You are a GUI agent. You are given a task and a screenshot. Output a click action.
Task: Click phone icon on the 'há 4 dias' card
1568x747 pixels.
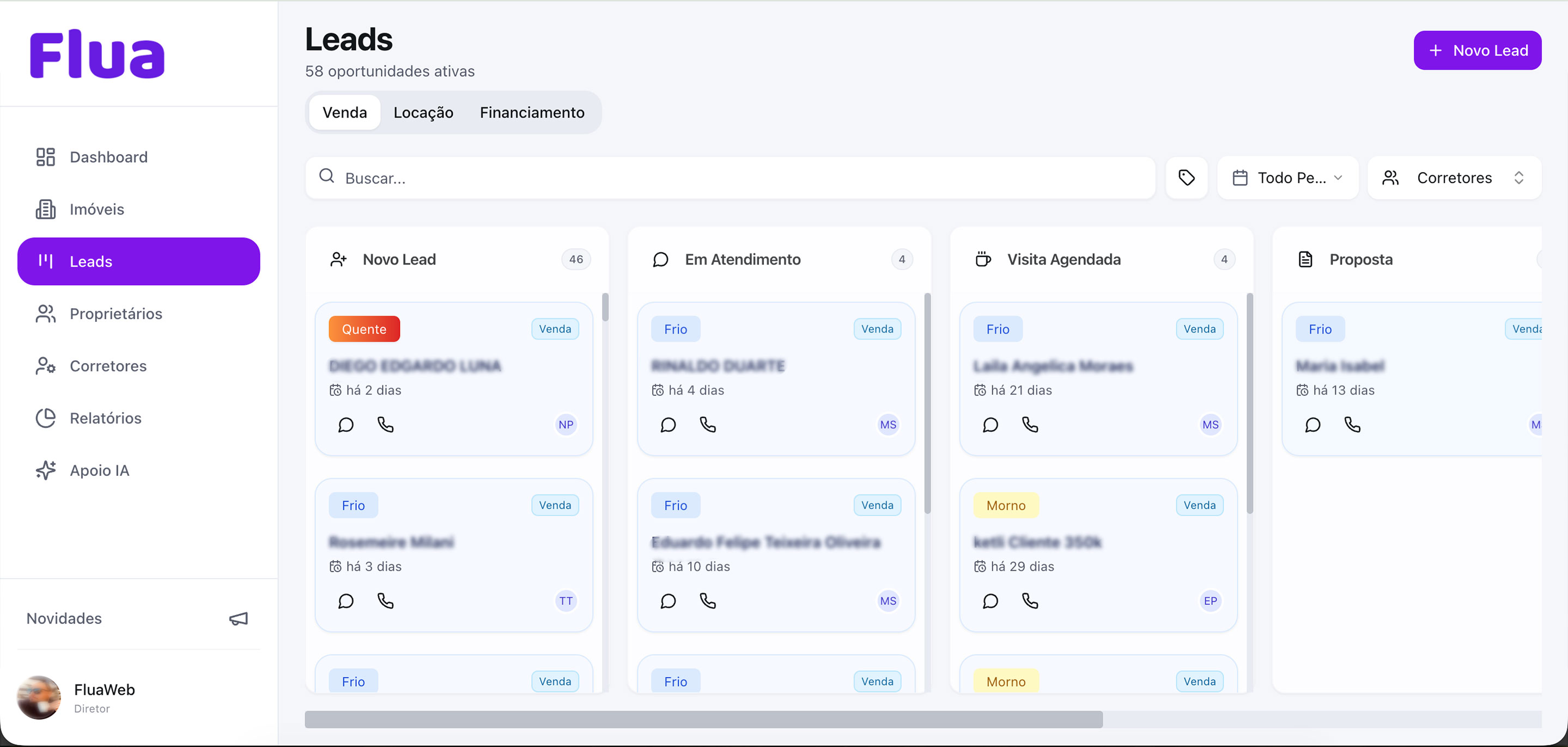tap(707, 425)
